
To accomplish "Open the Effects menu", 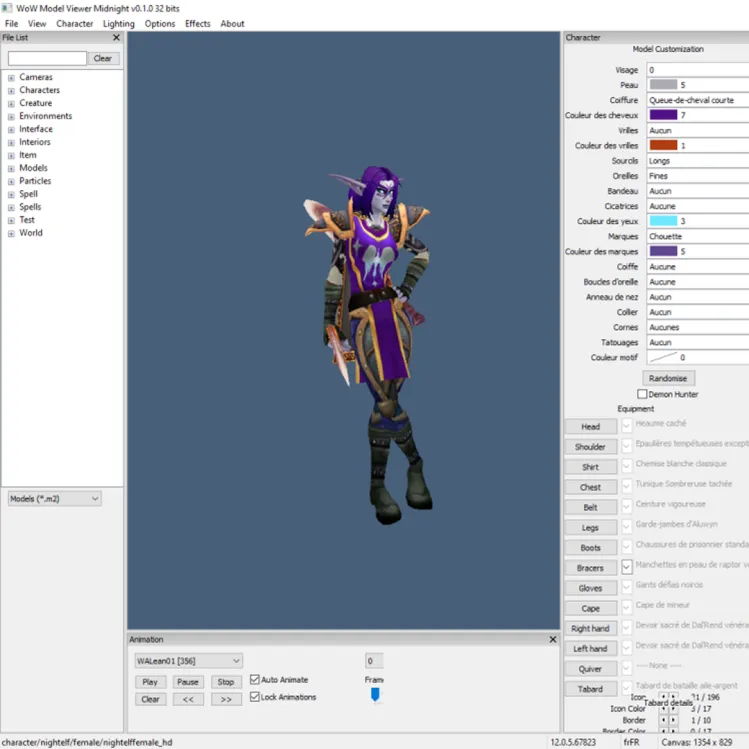I will point(198,23).
